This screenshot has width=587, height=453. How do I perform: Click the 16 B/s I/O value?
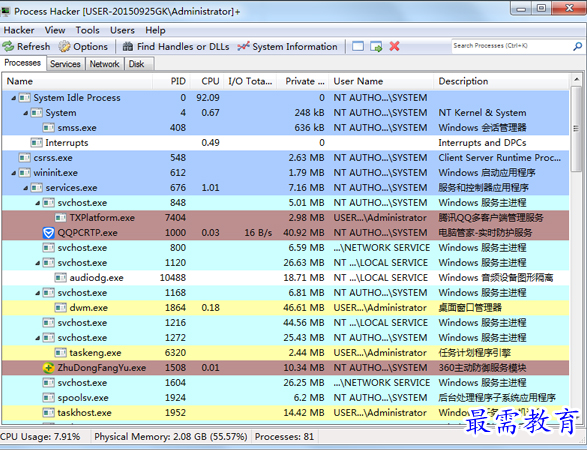point(258,233)
